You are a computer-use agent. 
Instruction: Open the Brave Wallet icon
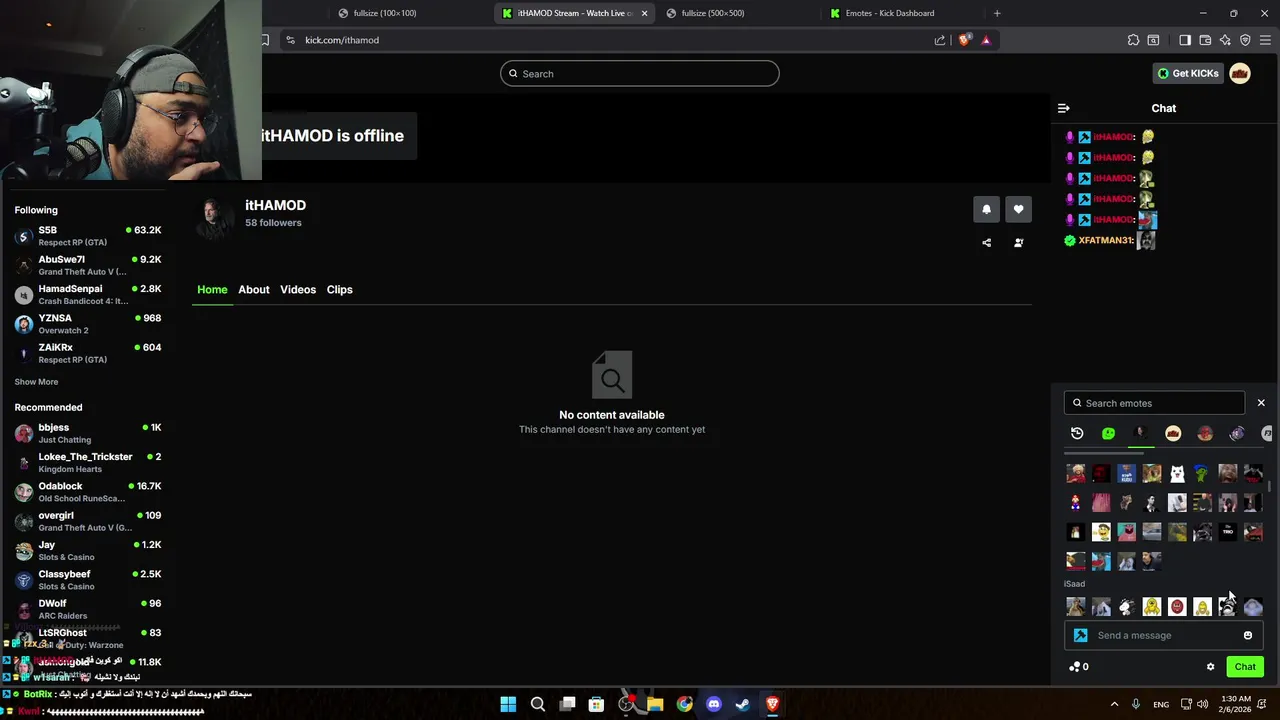1205,40
